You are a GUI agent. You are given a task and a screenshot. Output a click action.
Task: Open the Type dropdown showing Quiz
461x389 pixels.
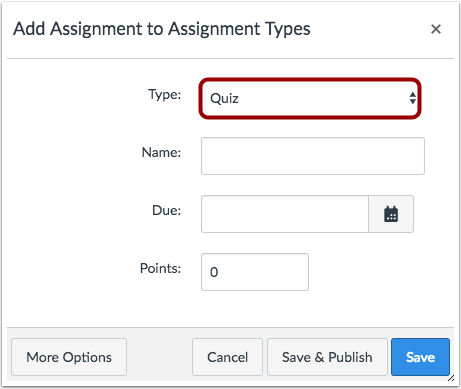pos(310,98)
